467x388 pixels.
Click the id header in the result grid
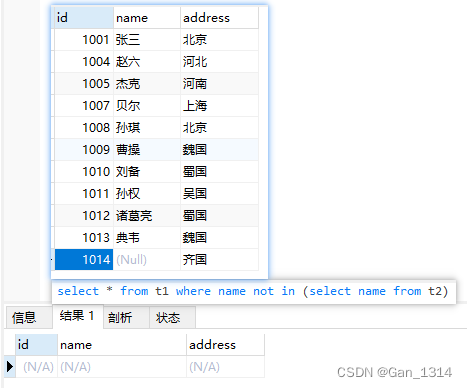36,345
